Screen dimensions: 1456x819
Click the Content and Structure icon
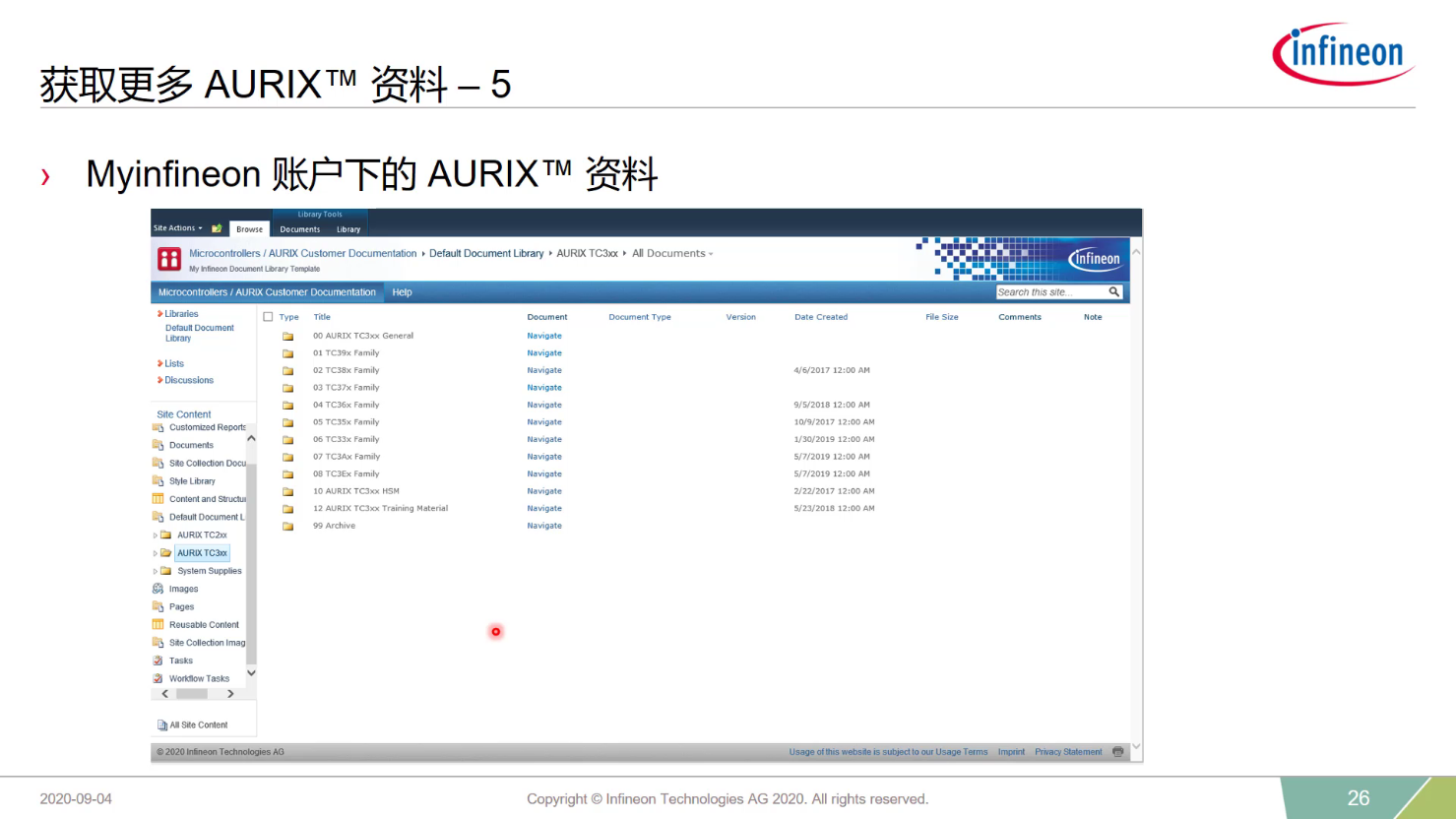pyautogui.click(x=158, y=499)
